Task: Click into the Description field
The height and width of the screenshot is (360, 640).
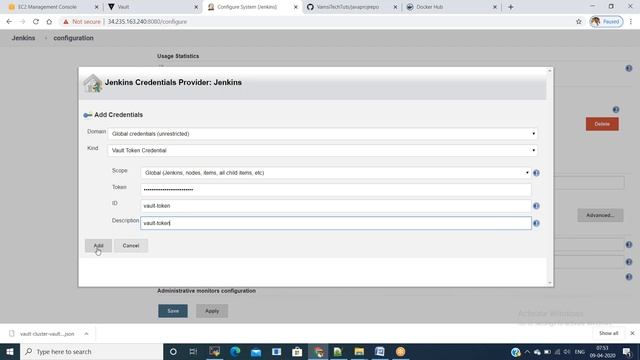Action: click(x=336, y=223)
